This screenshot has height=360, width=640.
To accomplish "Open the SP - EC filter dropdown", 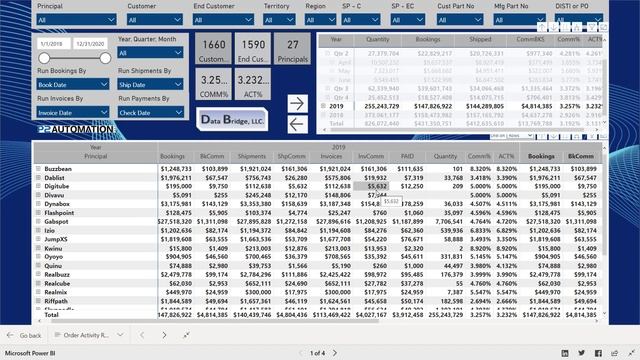I will pos(408,20).
